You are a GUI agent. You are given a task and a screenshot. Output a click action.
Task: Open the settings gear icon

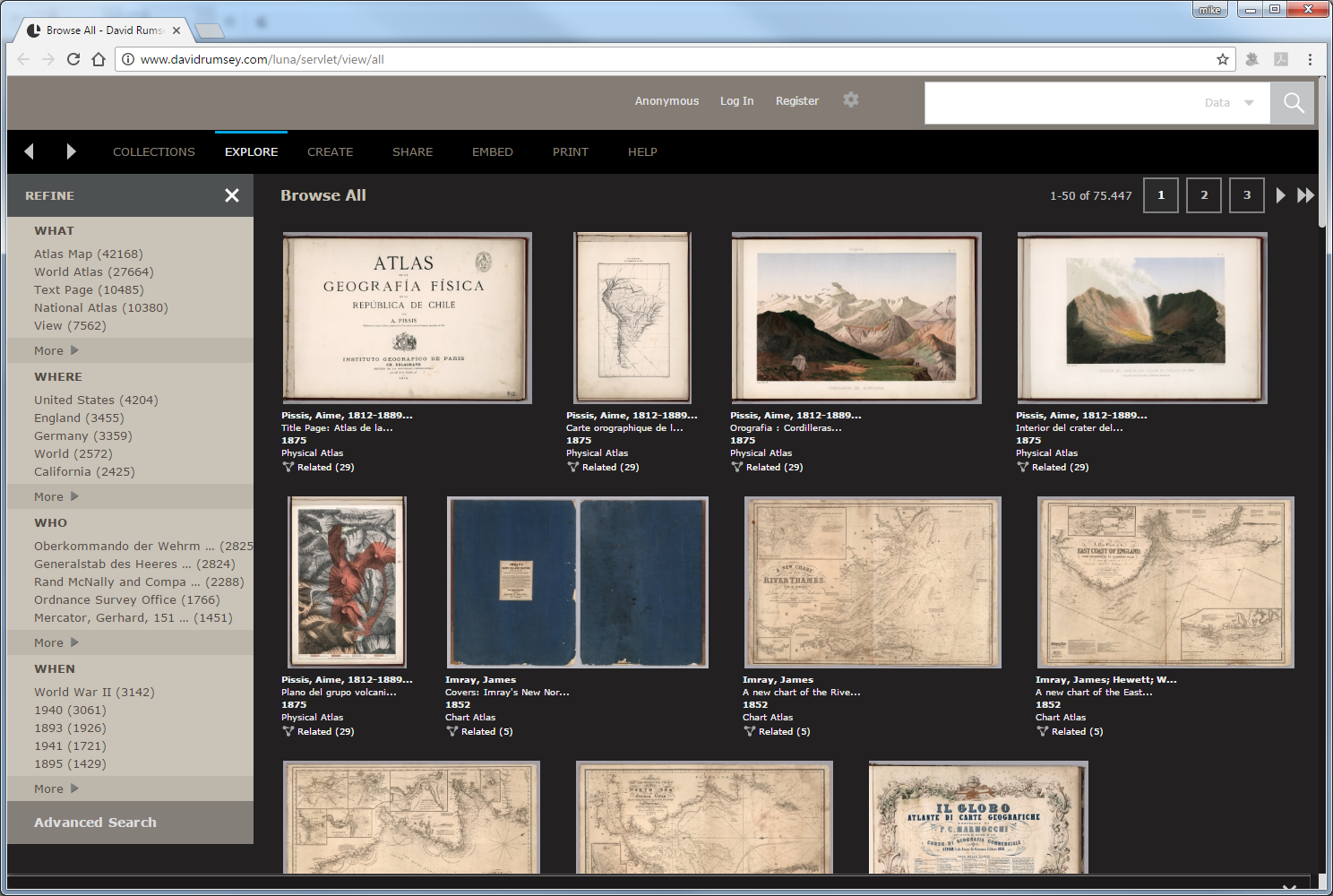pos(851,100)
